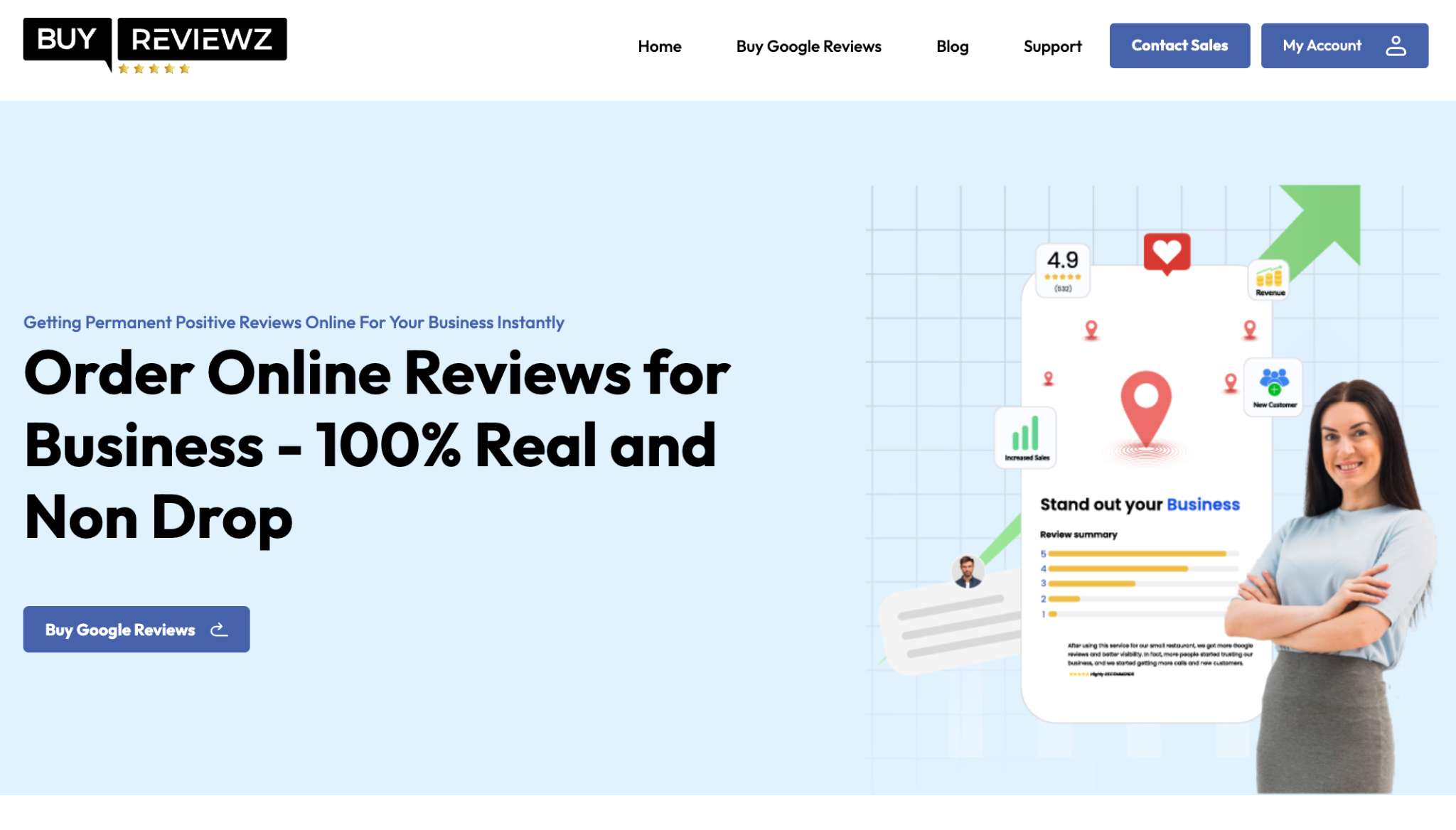Click the share arrow icon on hero button
Image resolution: width=1456 pixels, height=830 pixels.
[x=219, y=629]
